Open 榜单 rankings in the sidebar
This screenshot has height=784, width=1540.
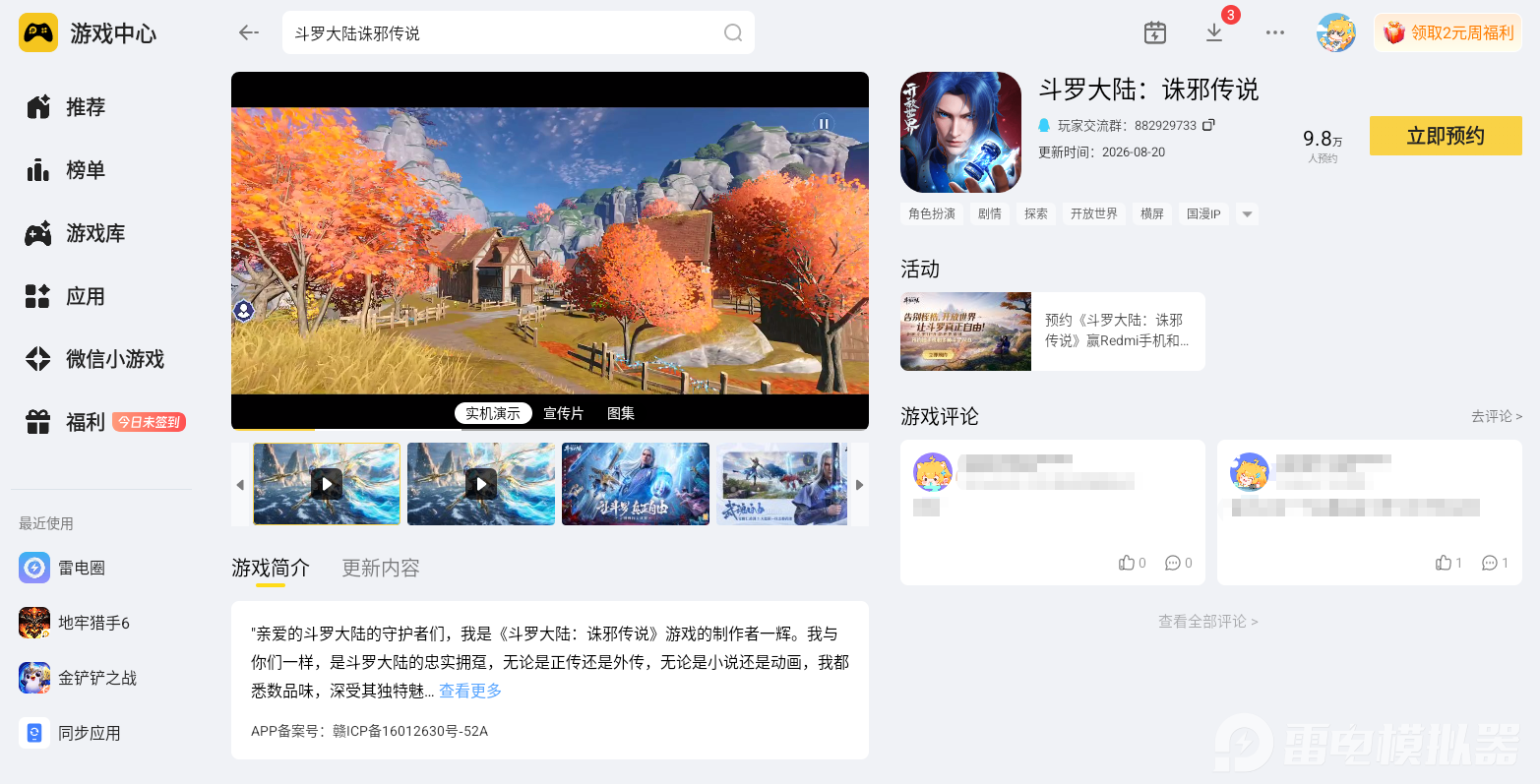(65, 170)
